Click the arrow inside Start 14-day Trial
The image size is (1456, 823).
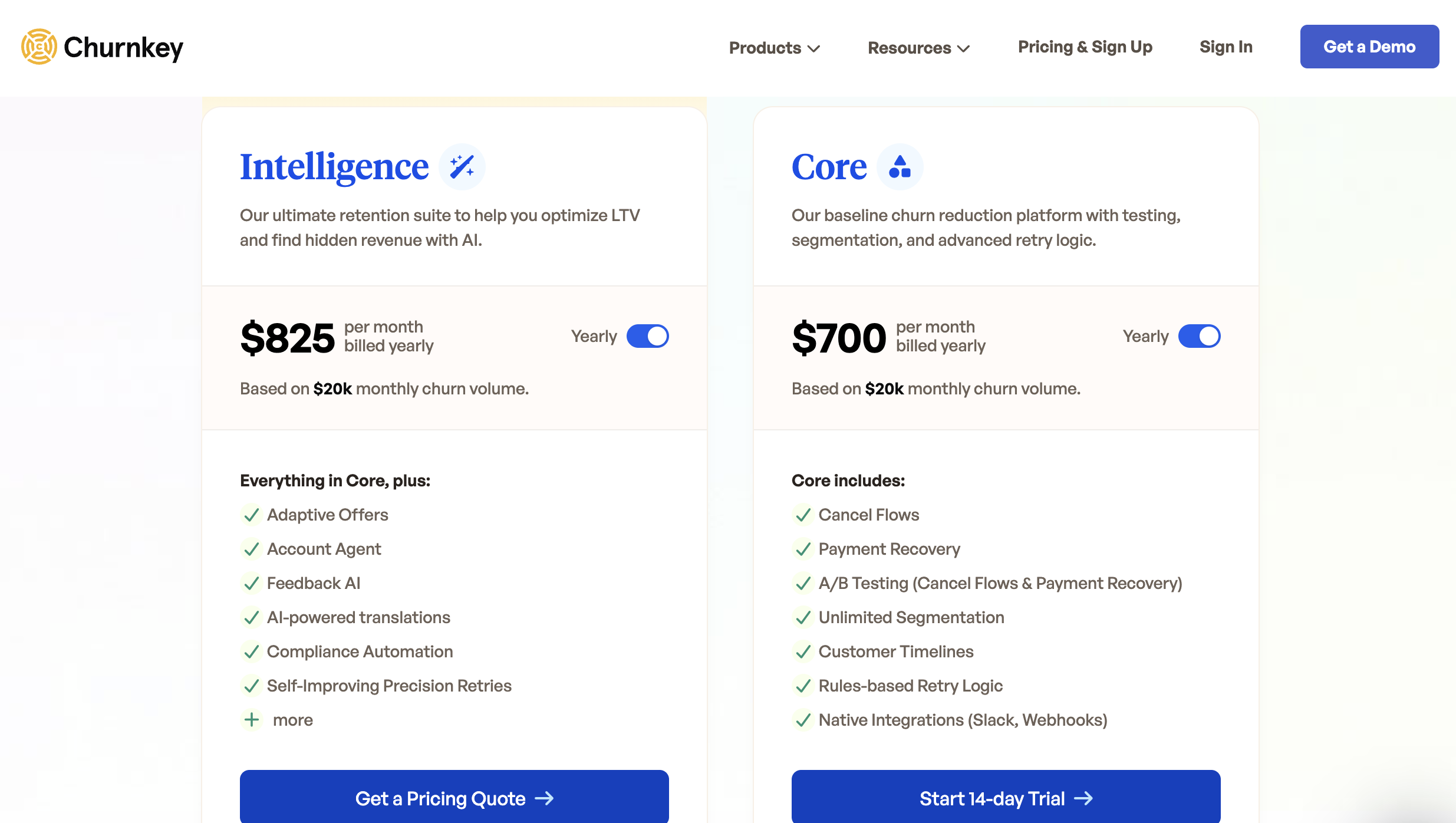coord(1085,798)
